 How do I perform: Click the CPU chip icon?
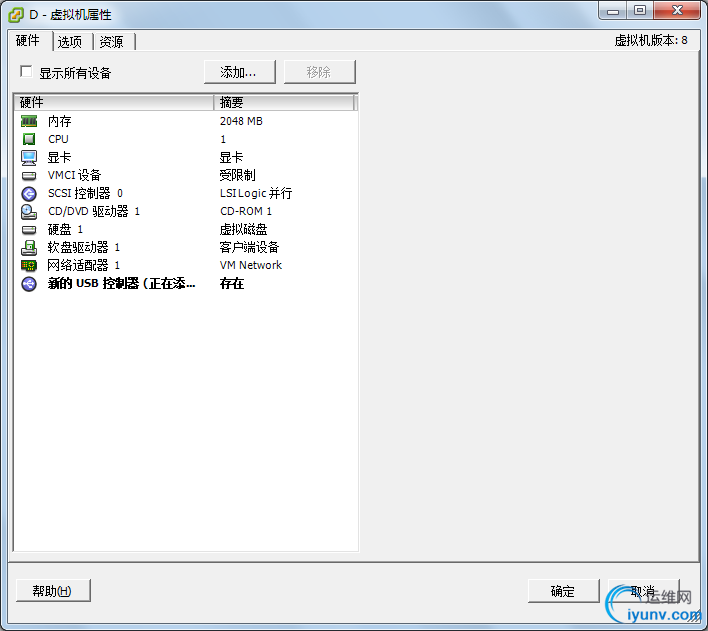tap(29, 139)
